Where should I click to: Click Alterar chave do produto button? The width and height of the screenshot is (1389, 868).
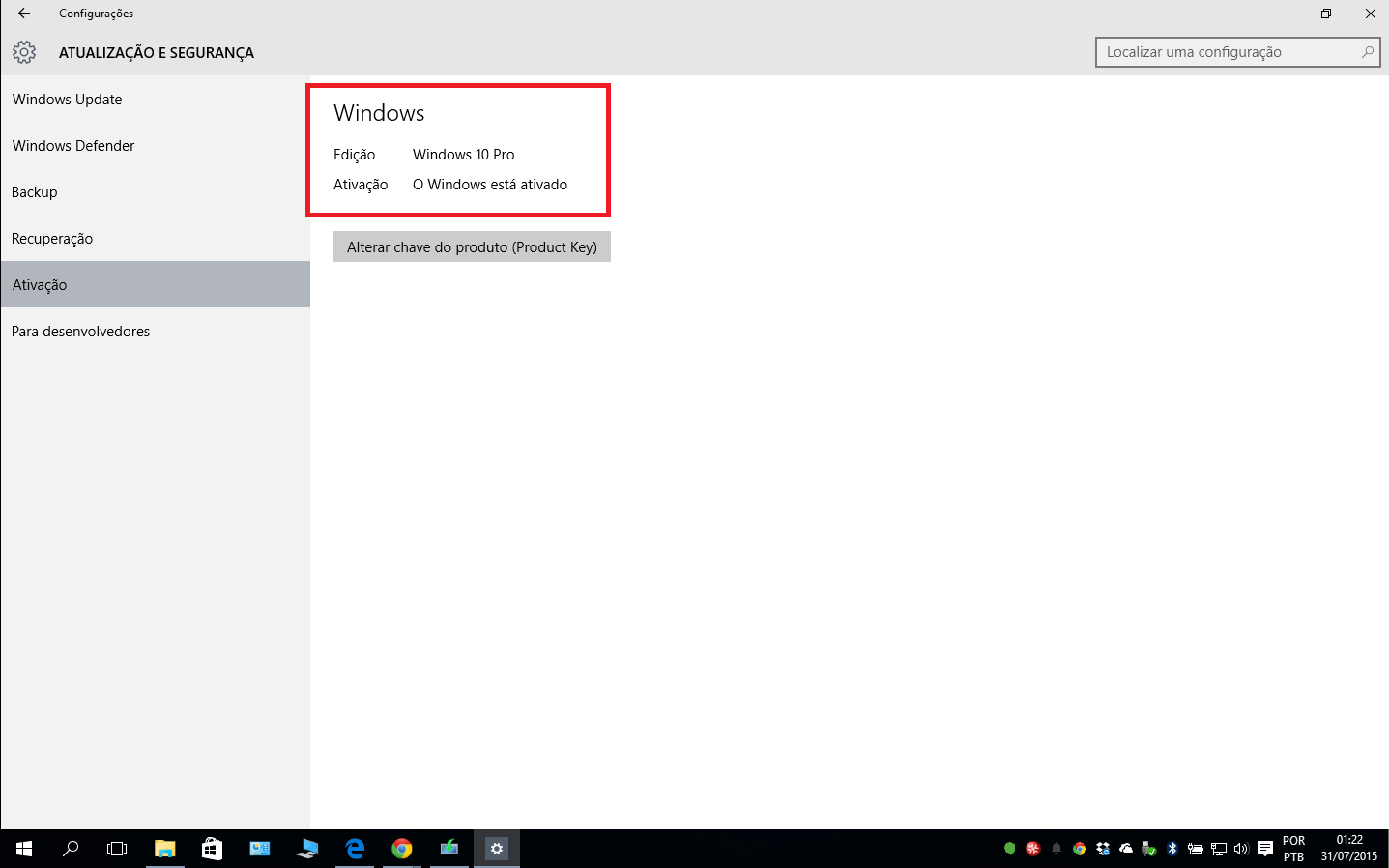[472, 246]
